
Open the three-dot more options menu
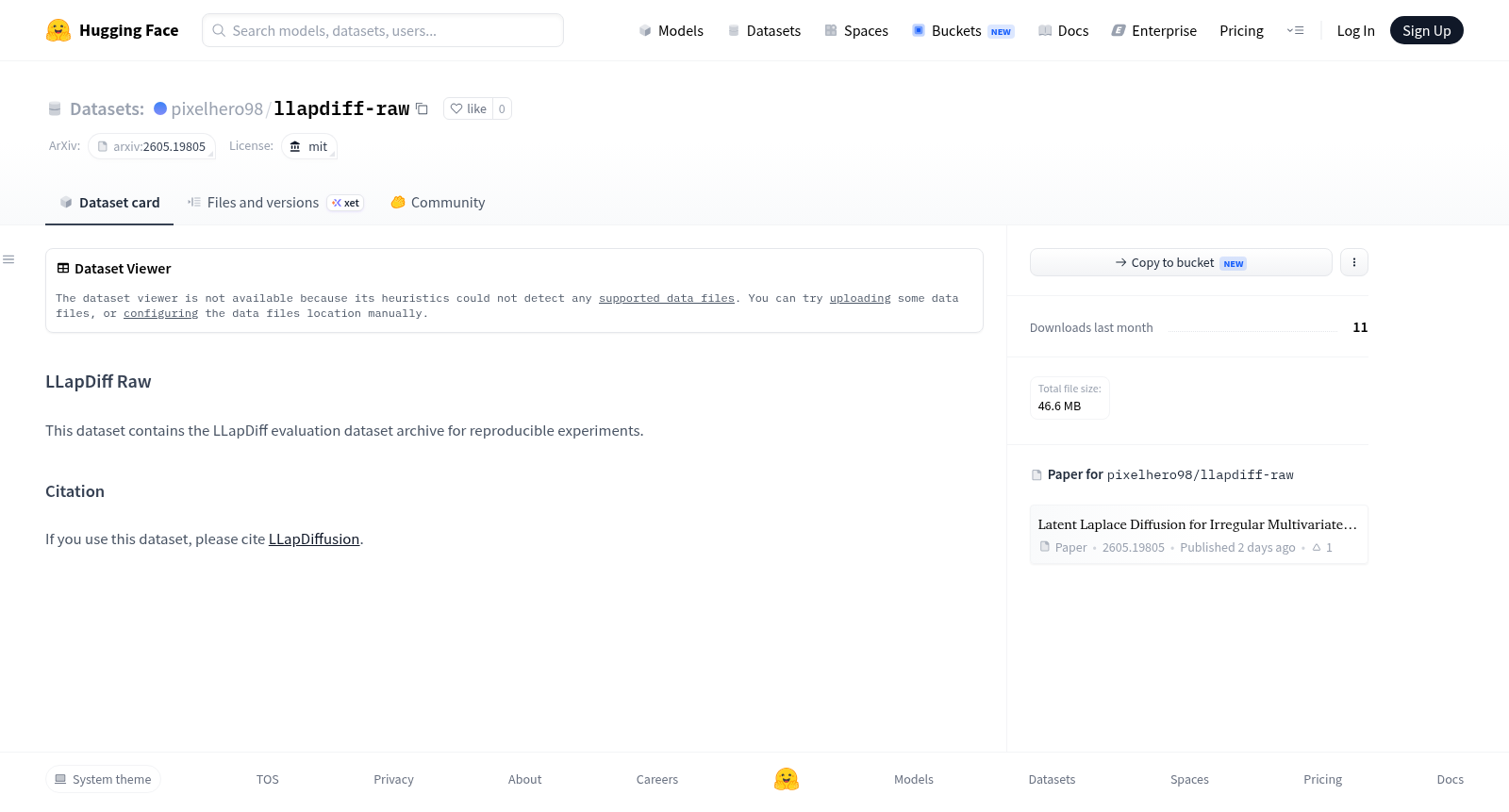(x=1354, y=262)
